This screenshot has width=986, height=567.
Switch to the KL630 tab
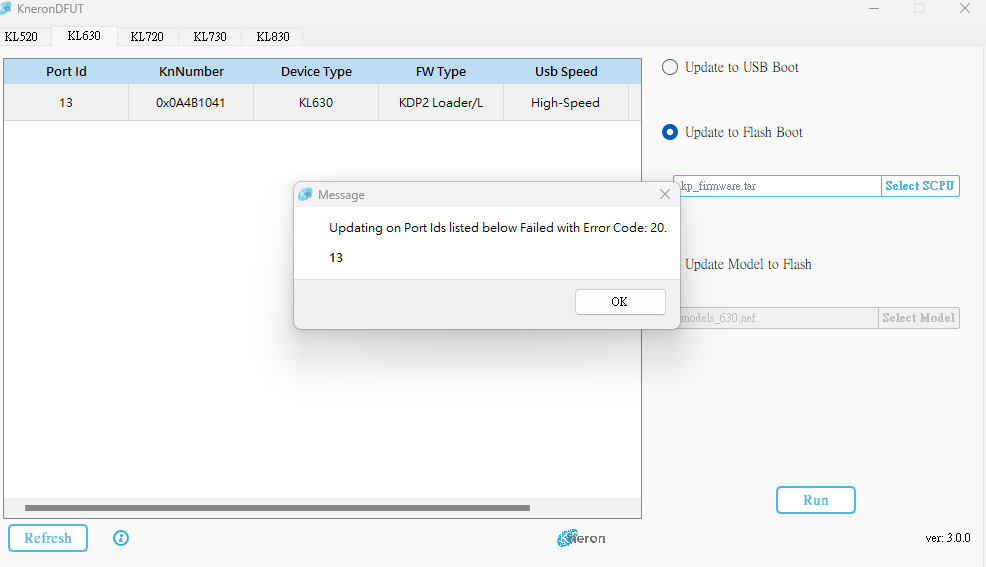(84, 36)
